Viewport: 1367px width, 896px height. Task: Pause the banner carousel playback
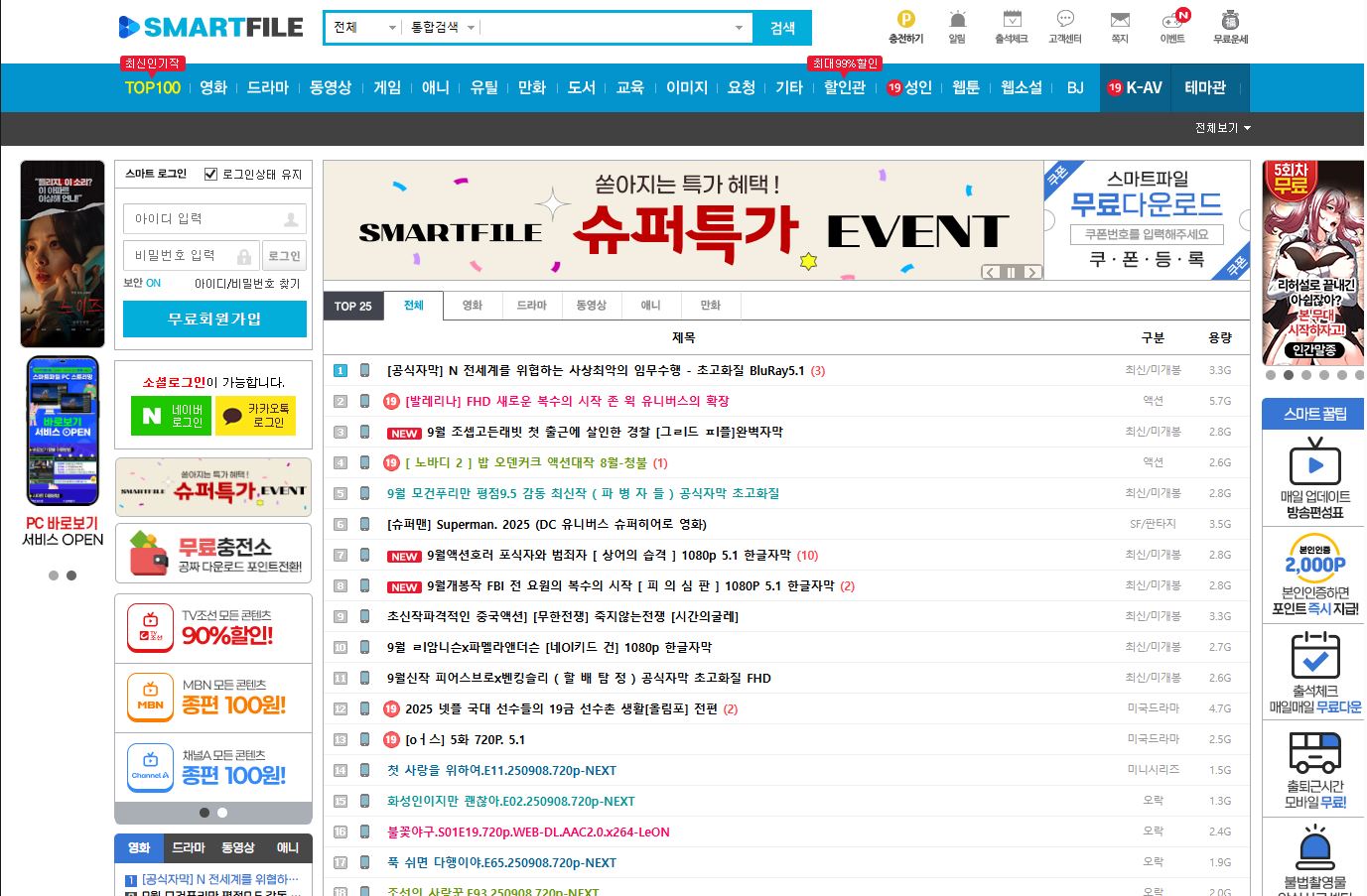point(1011,272)
